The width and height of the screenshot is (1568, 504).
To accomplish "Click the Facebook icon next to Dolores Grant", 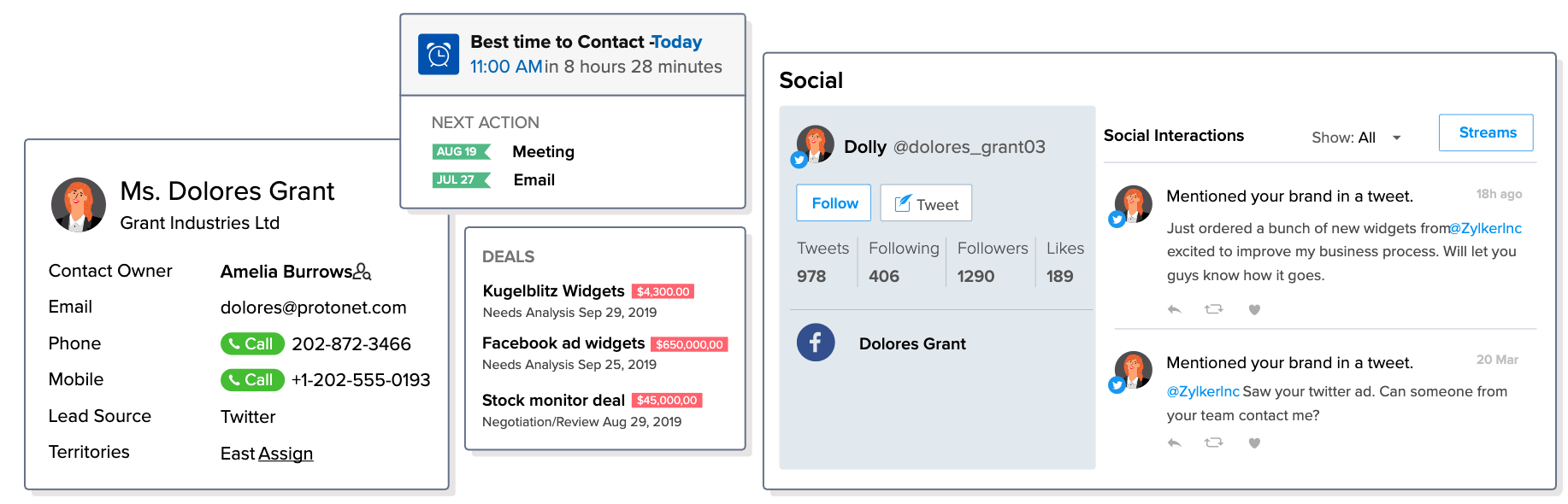I will [816, 343].
